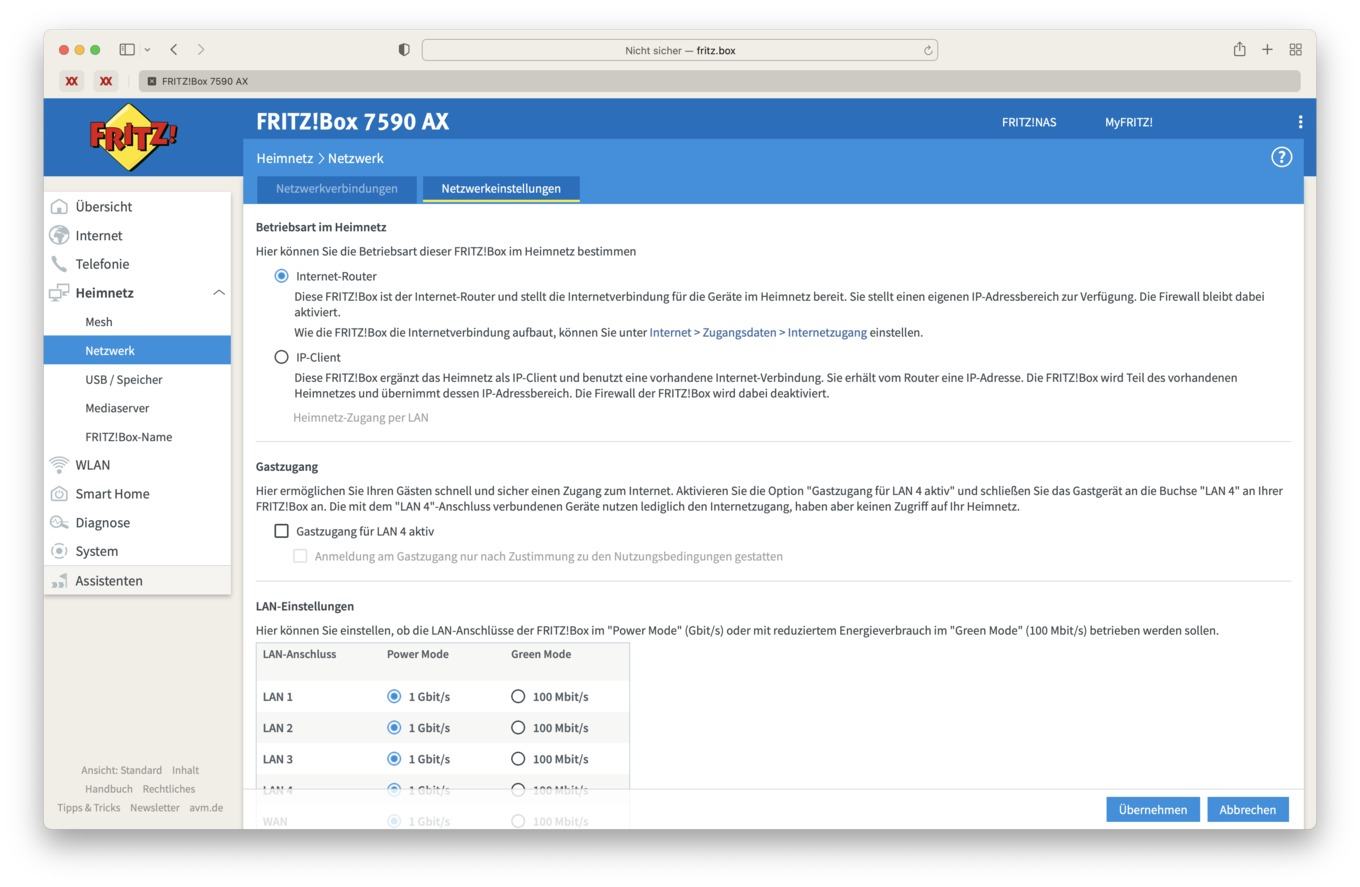Click the Internet globe icon

point(59,236)
